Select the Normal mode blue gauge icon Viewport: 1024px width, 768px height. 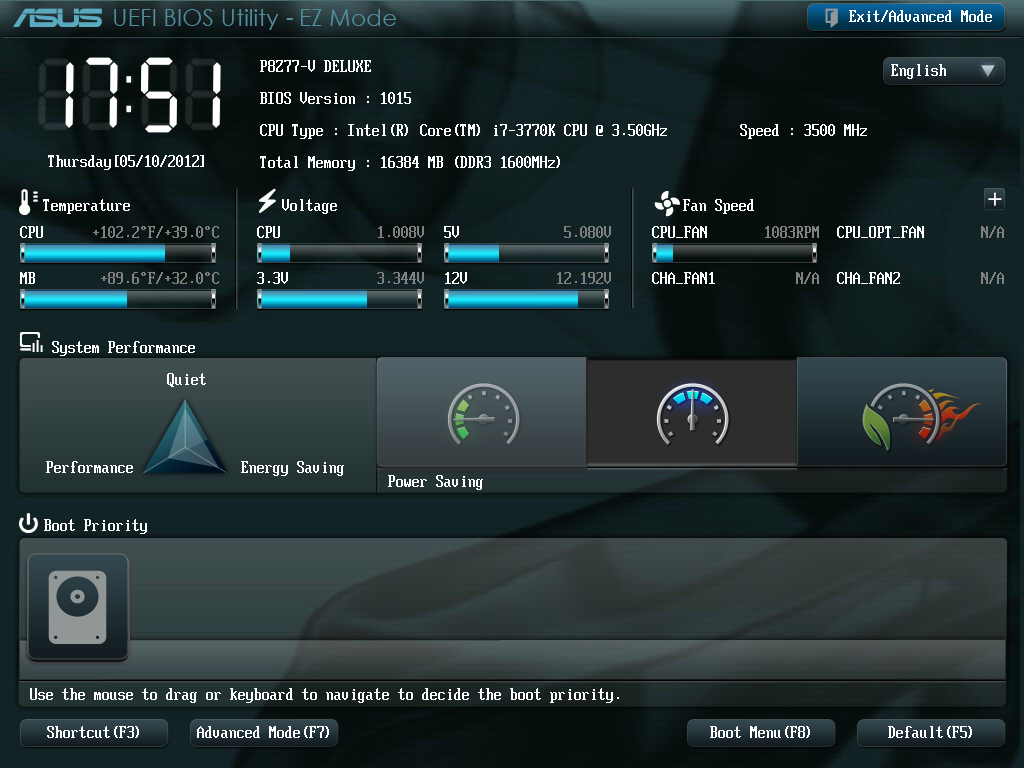(x=692, y=413)
